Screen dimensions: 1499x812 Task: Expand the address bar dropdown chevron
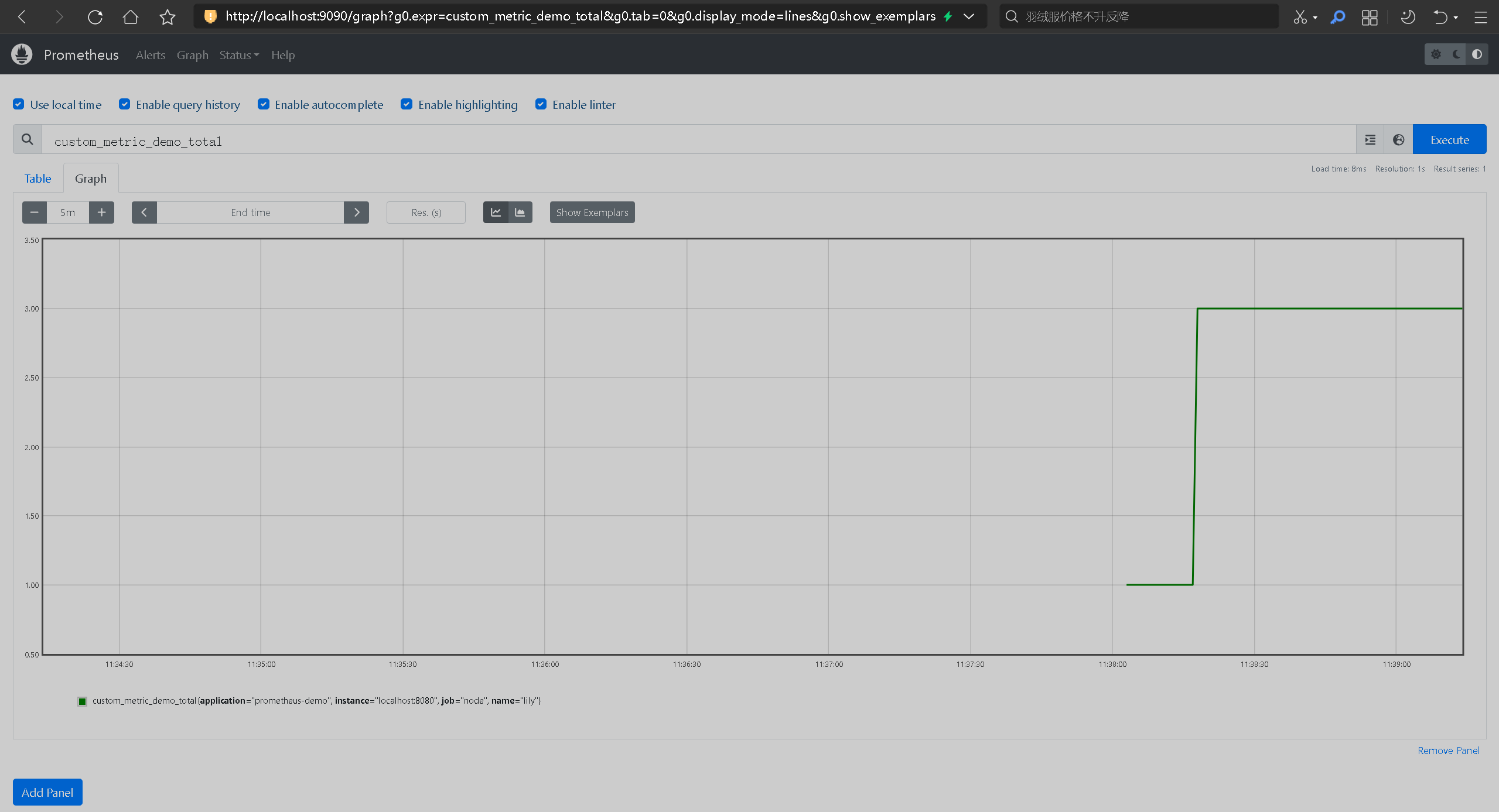pos(969,16)
